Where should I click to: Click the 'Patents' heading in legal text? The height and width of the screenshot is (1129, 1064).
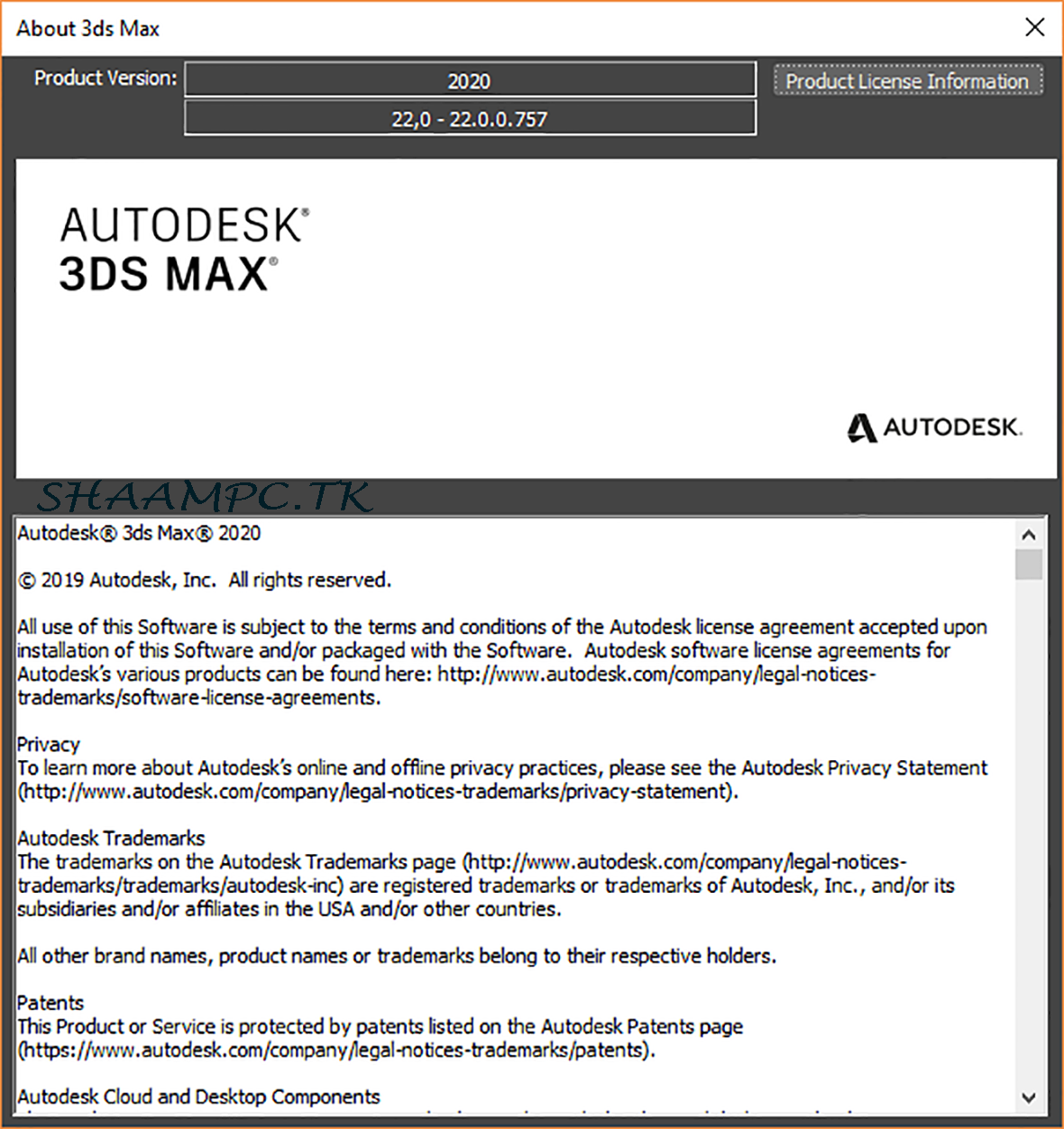(x=50, y=1003)
